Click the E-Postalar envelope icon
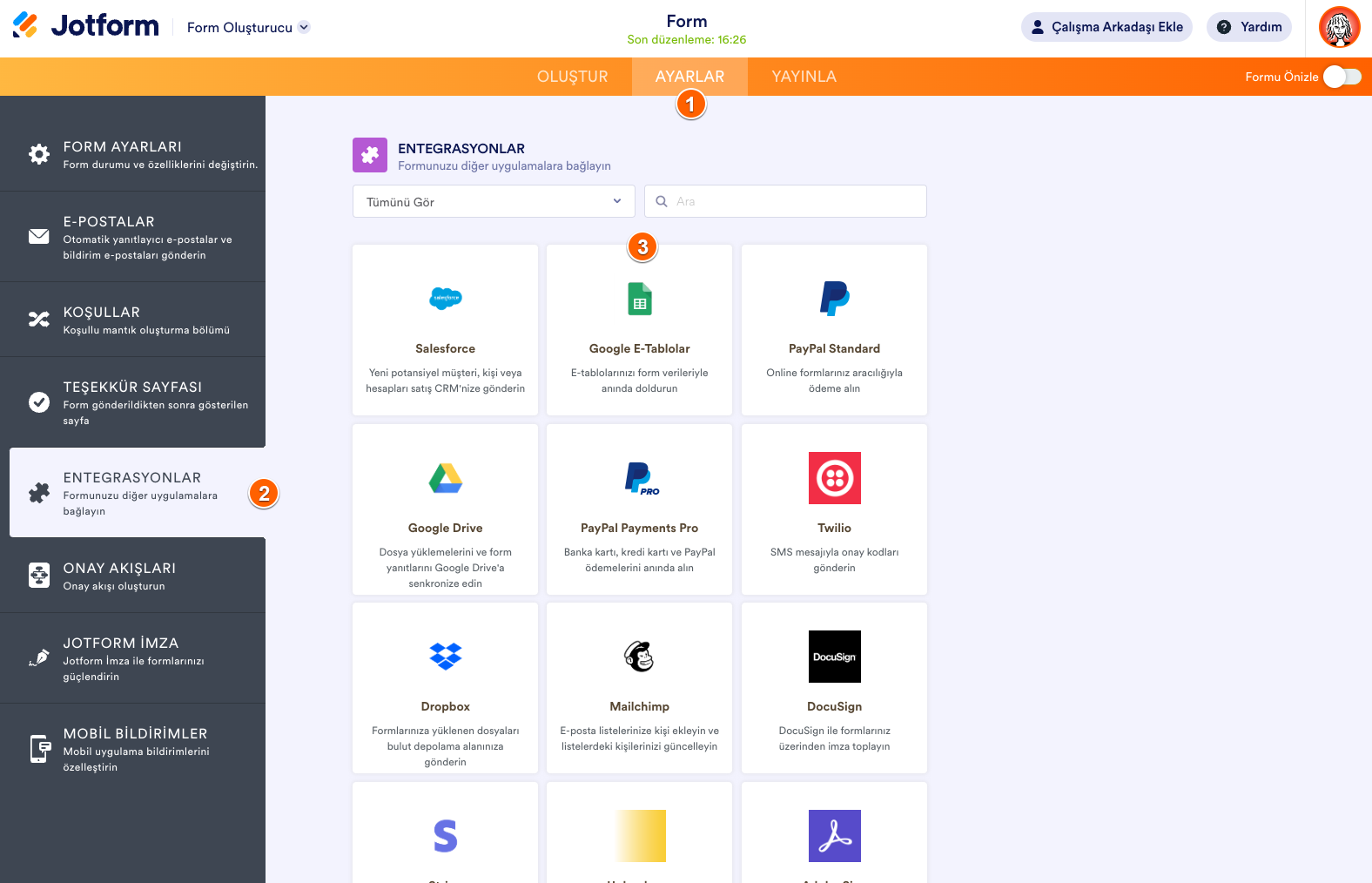The width and height of the screenshot is (1372, 883). pos(39,236)
